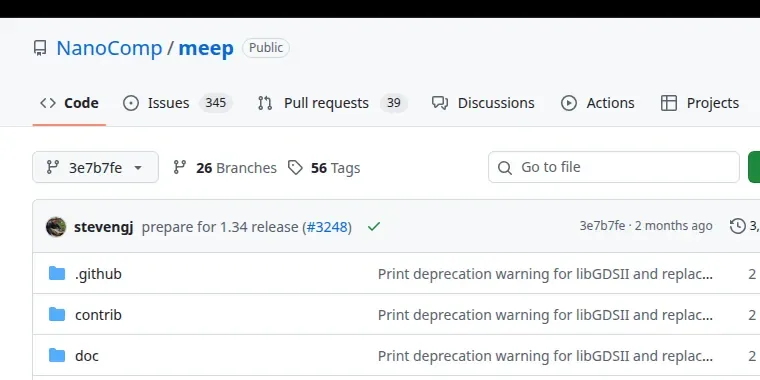Open the meep repository link
Viewport: 760px width, 380px height.
206,48
